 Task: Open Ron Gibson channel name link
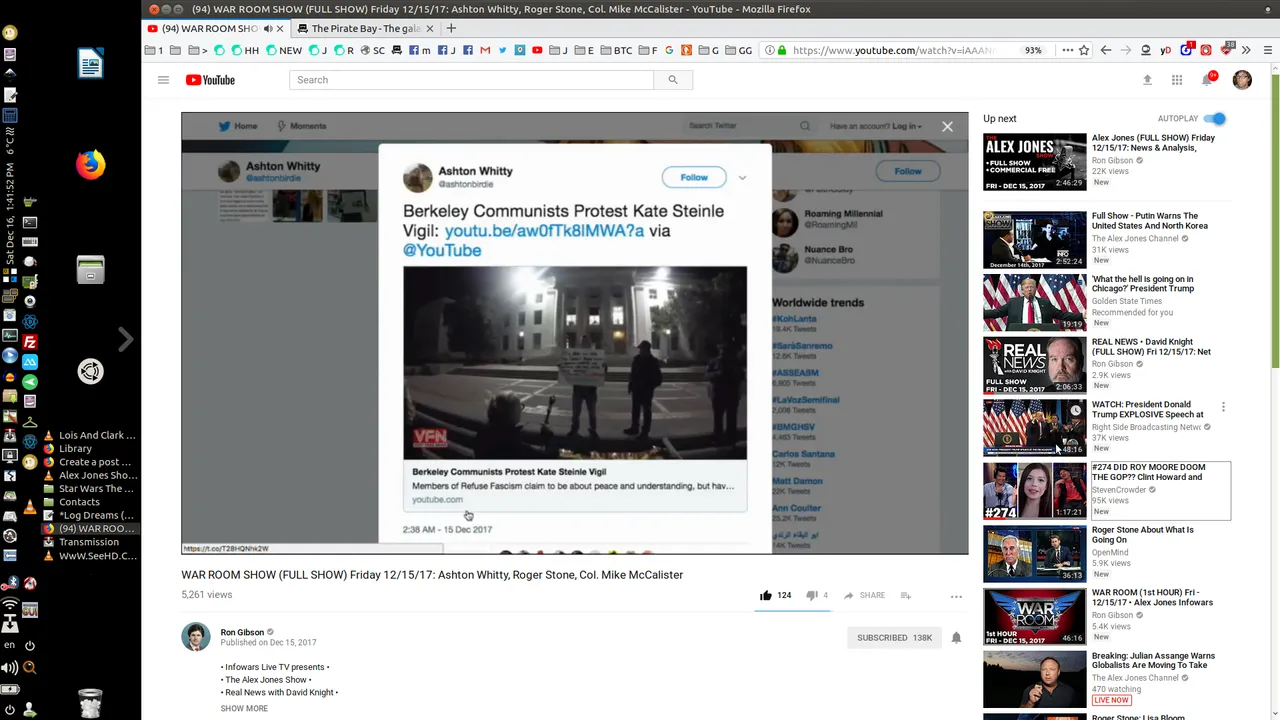[x=242, y=632]
